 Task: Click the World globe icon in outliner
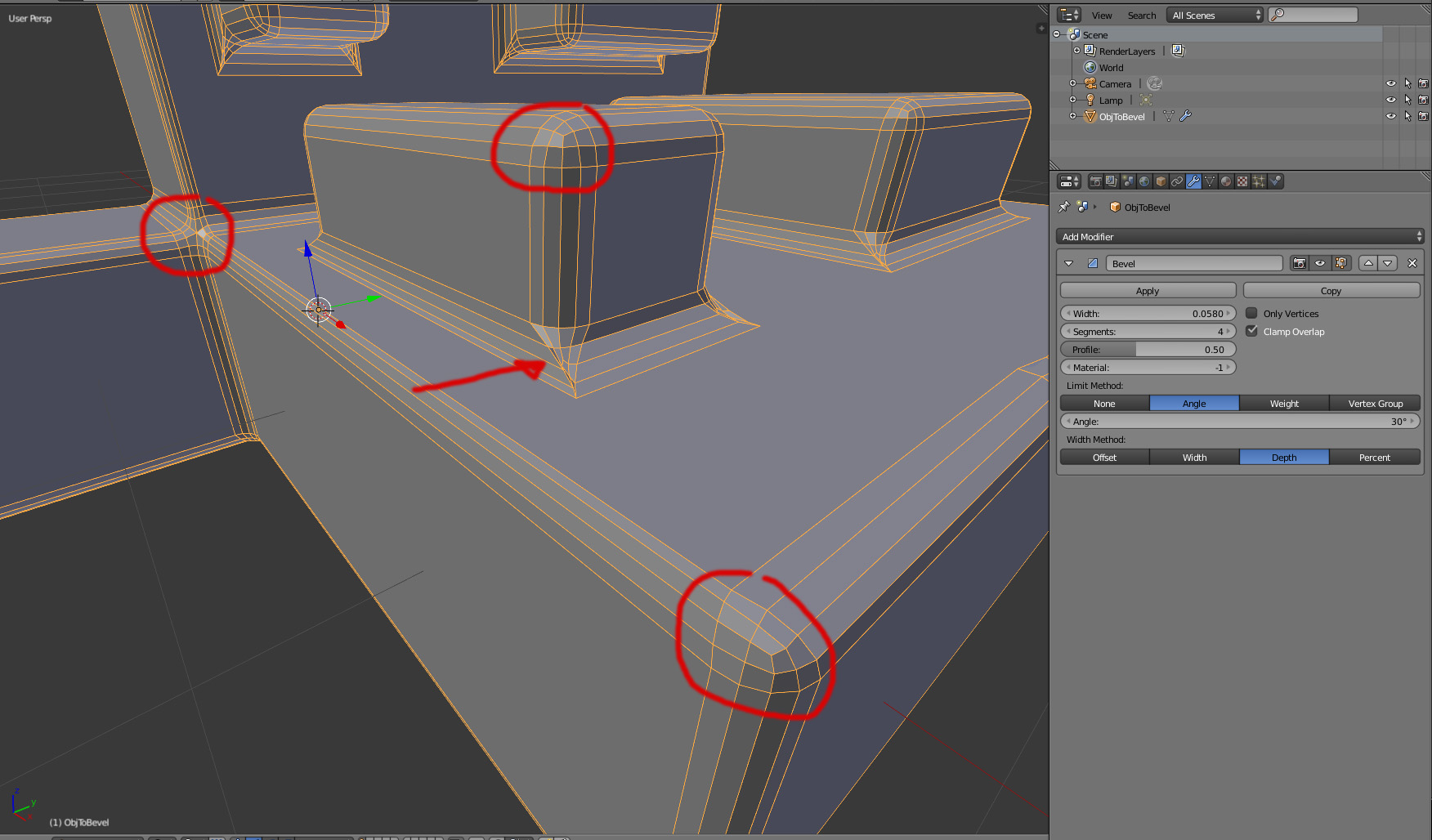point(1090,67)
